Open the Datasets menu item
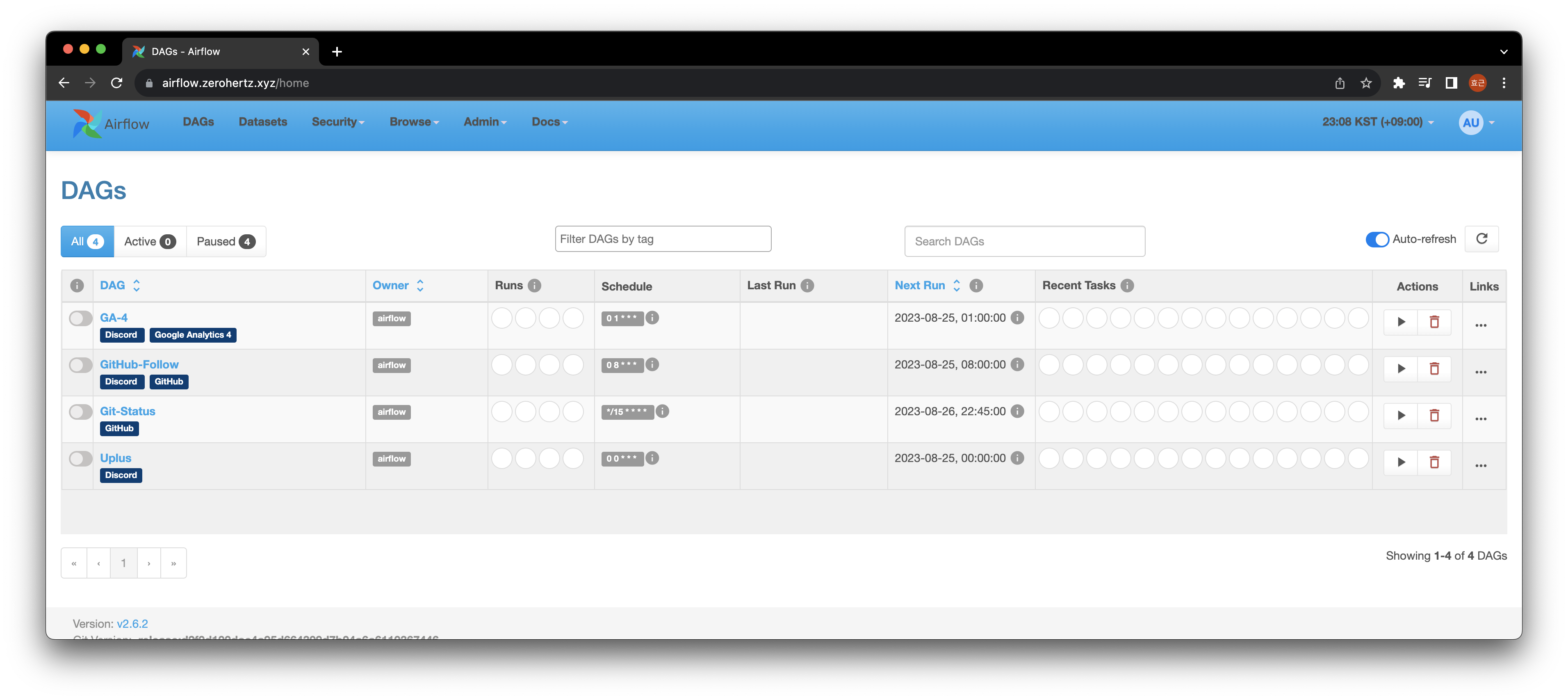 263,121
